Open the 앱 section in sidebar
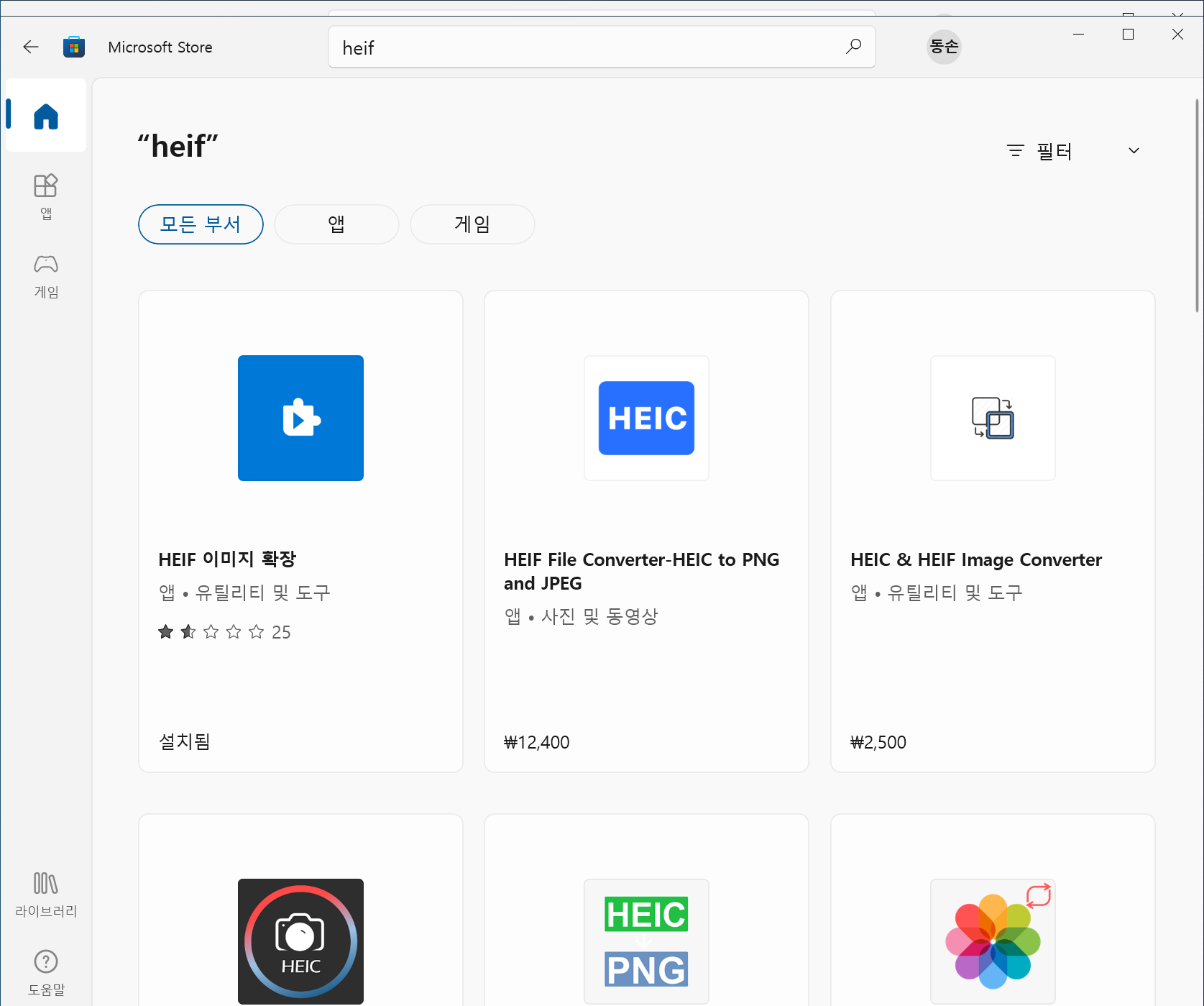 pyautogui.click(x=46, y=197)
